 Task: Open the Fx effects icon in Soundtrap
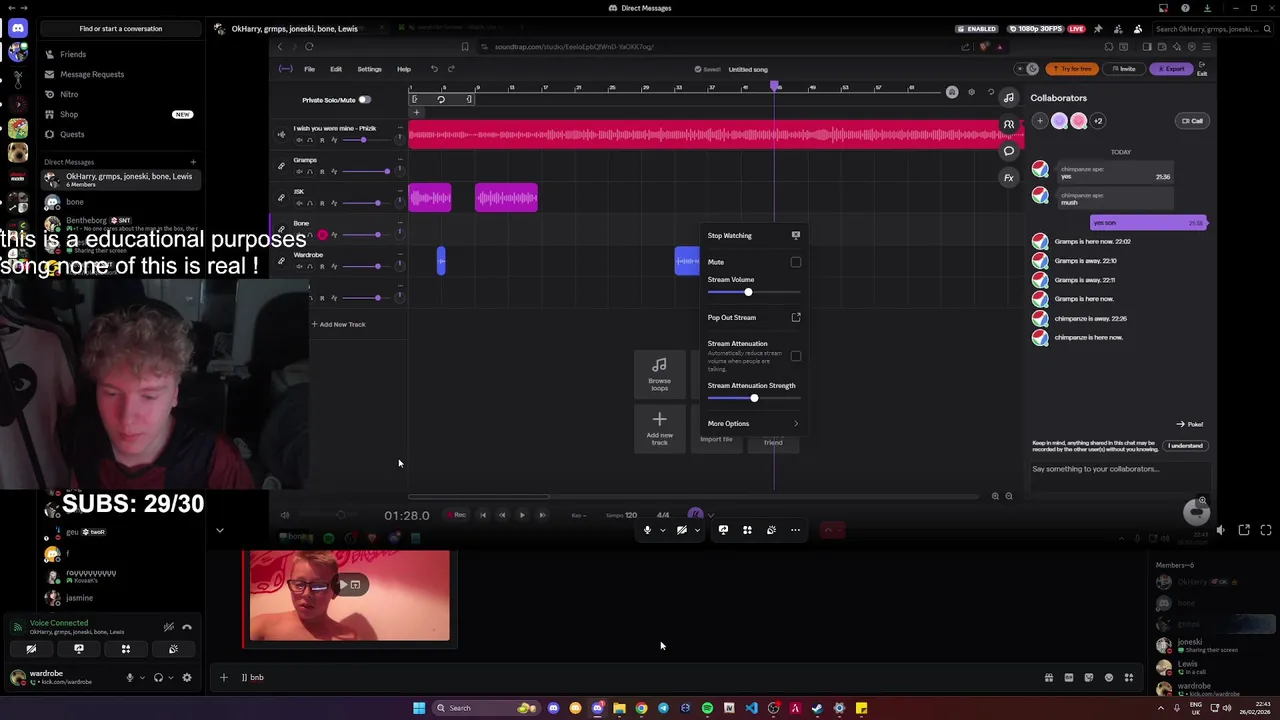coord(1009,178)
